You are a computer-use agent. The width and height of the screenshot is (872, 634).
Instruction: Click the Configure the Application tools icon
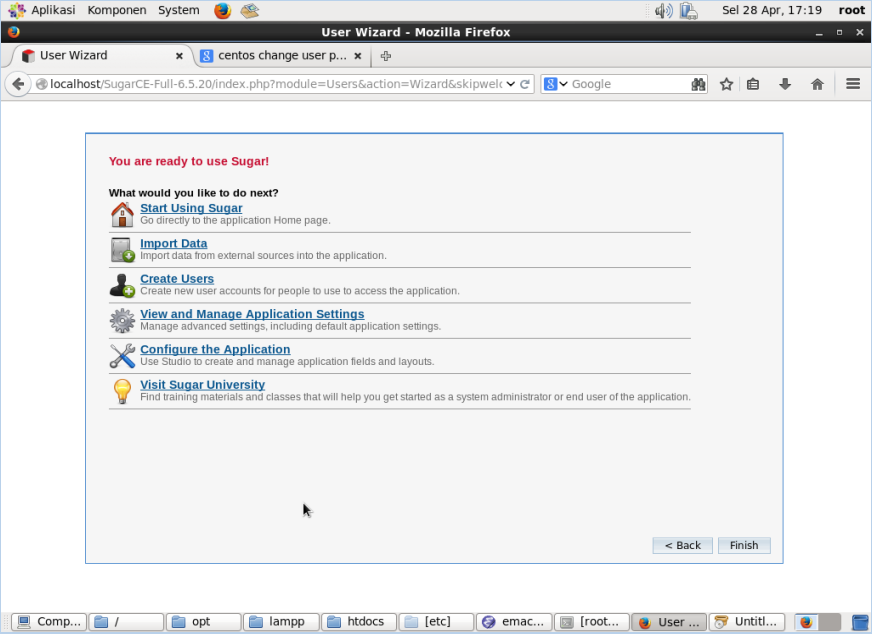(122, 356)
